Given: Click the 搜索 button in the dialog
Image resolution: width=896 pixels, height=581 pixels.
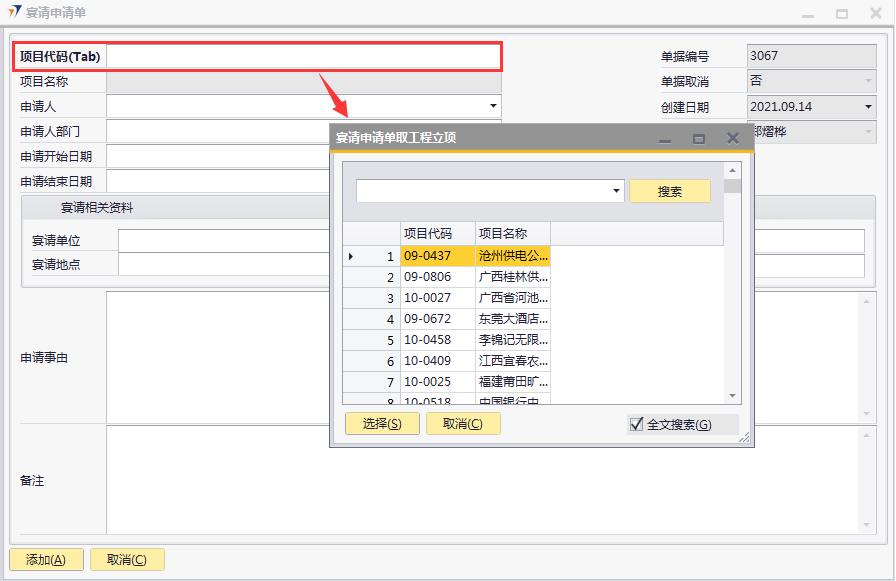Looking at the screenshot, I should tap(669, 191).
